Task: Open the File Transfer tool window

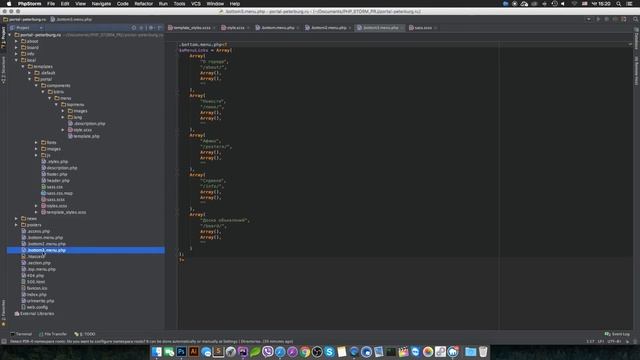Action: tap(53, 334)
